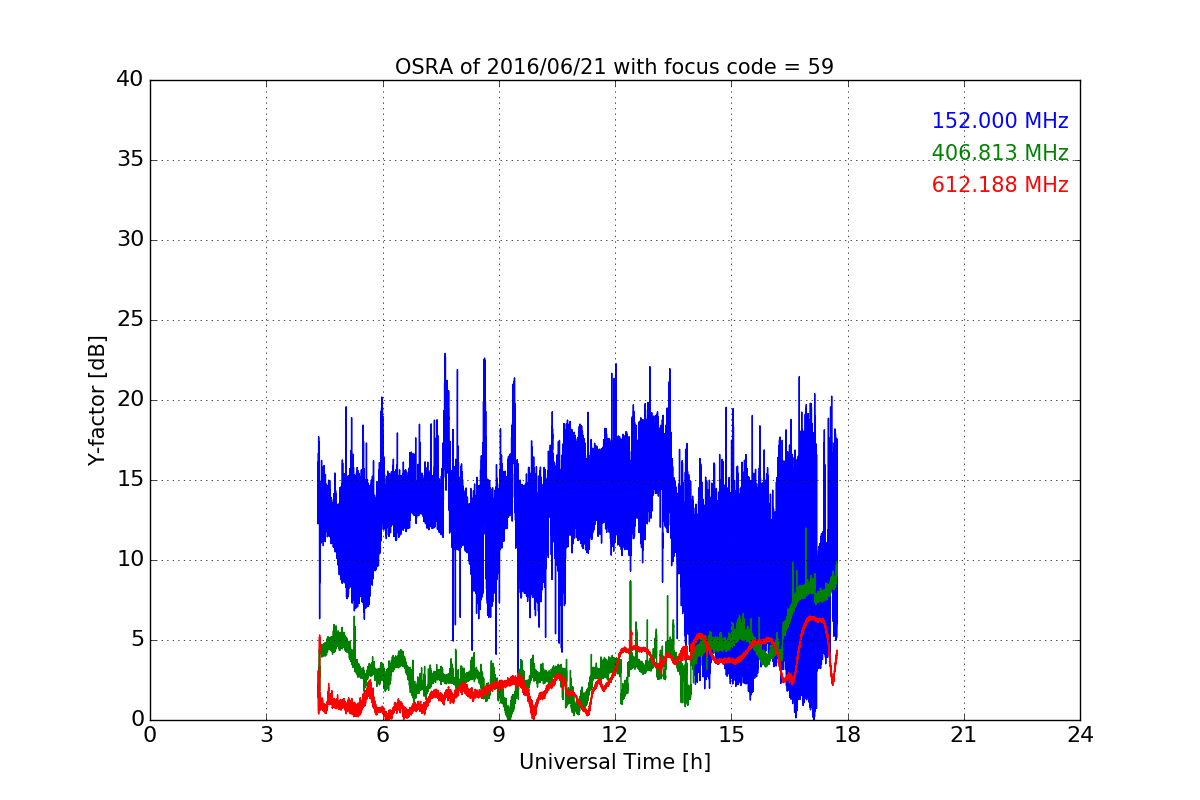Click the y-axis tick label 5
The width and height of the screenshot is (1200, 800).
click(137, 640)
